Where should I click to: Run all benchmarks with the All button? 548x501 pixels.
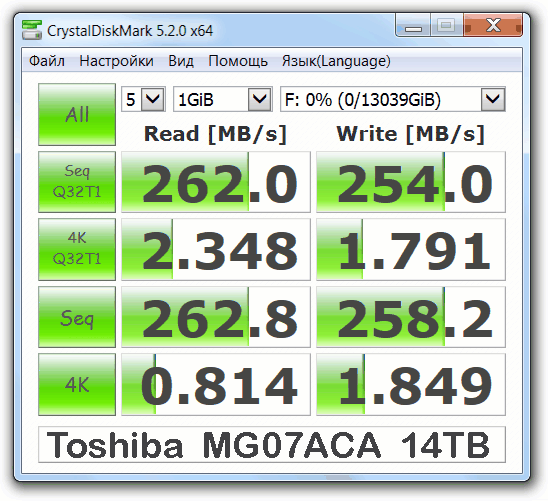(x=77, y=114)
